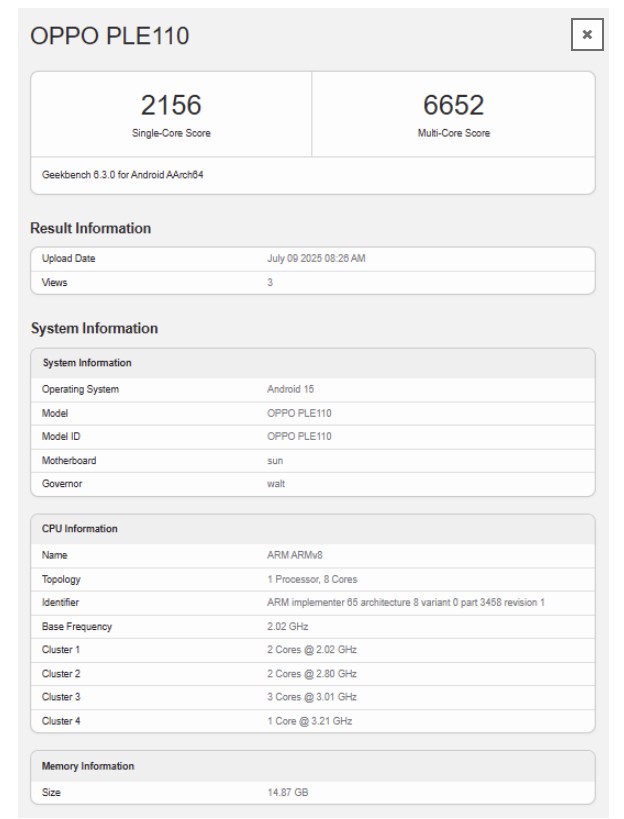The height and width of the screenshot is (819, 624).
Task: Click the Cluster 4 label
Action: [61, 721]
